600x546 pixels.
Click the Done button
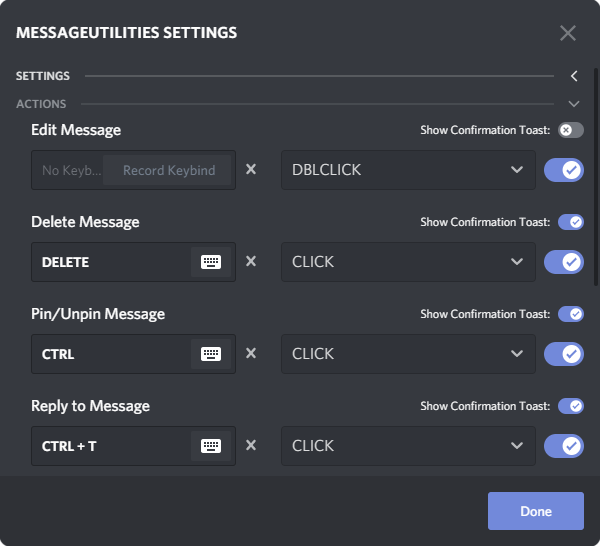coord(536,511)
